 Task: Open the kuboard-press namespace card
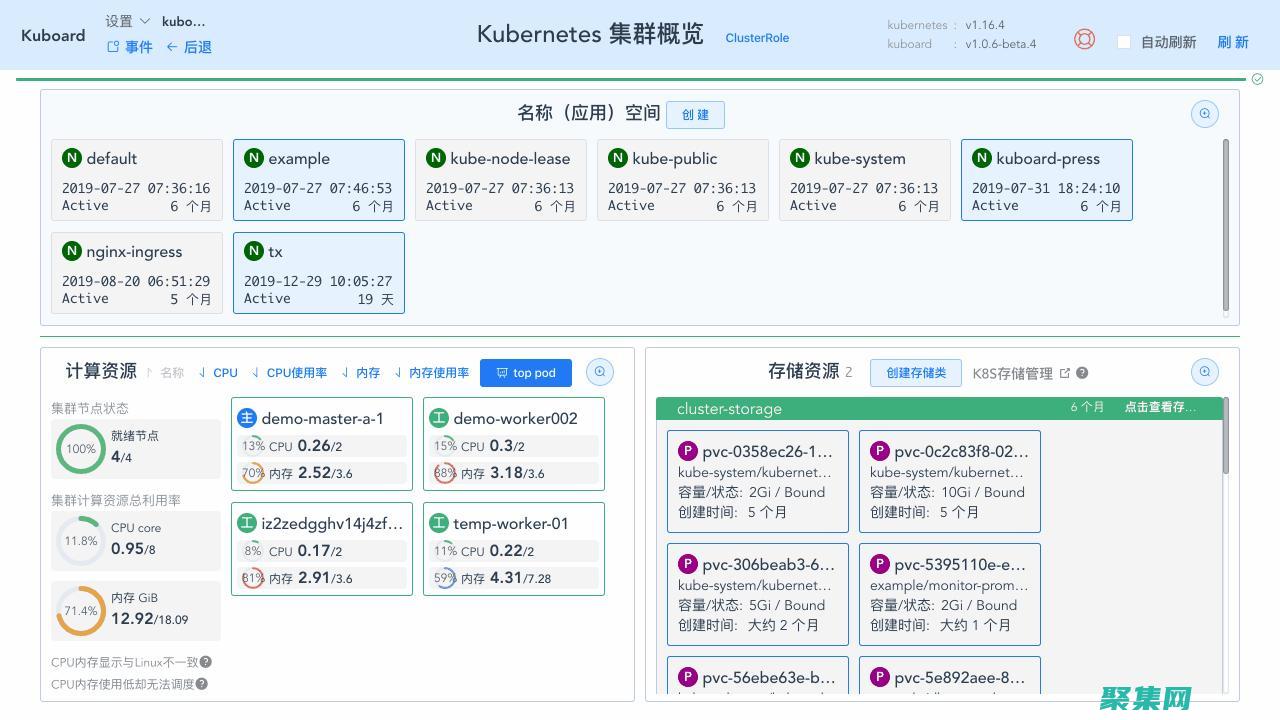pos(1046,180)
